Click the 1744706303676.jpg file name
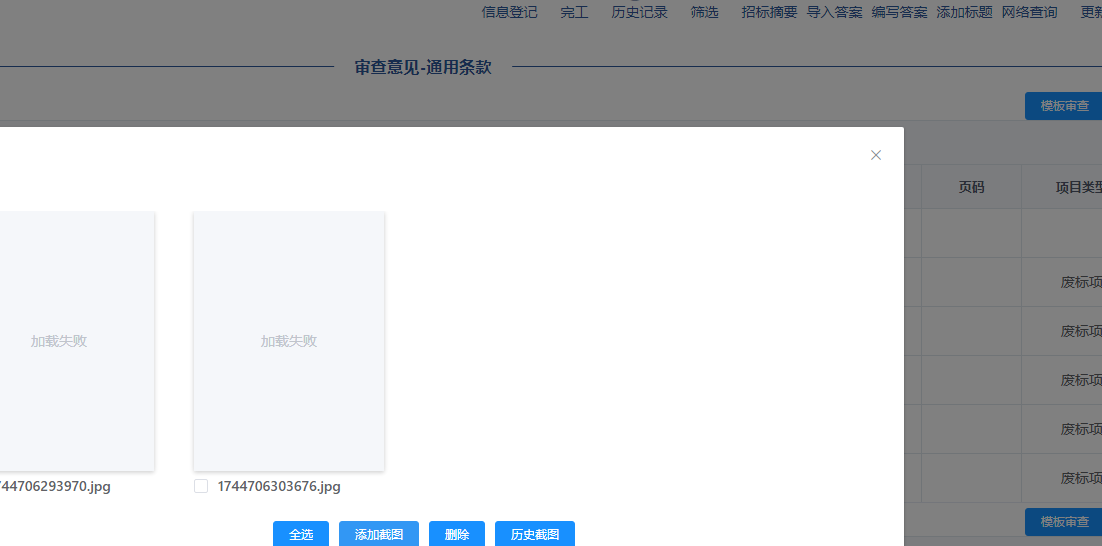The height and width of the screenshot is (546, 1102). (x=279, y=486)
